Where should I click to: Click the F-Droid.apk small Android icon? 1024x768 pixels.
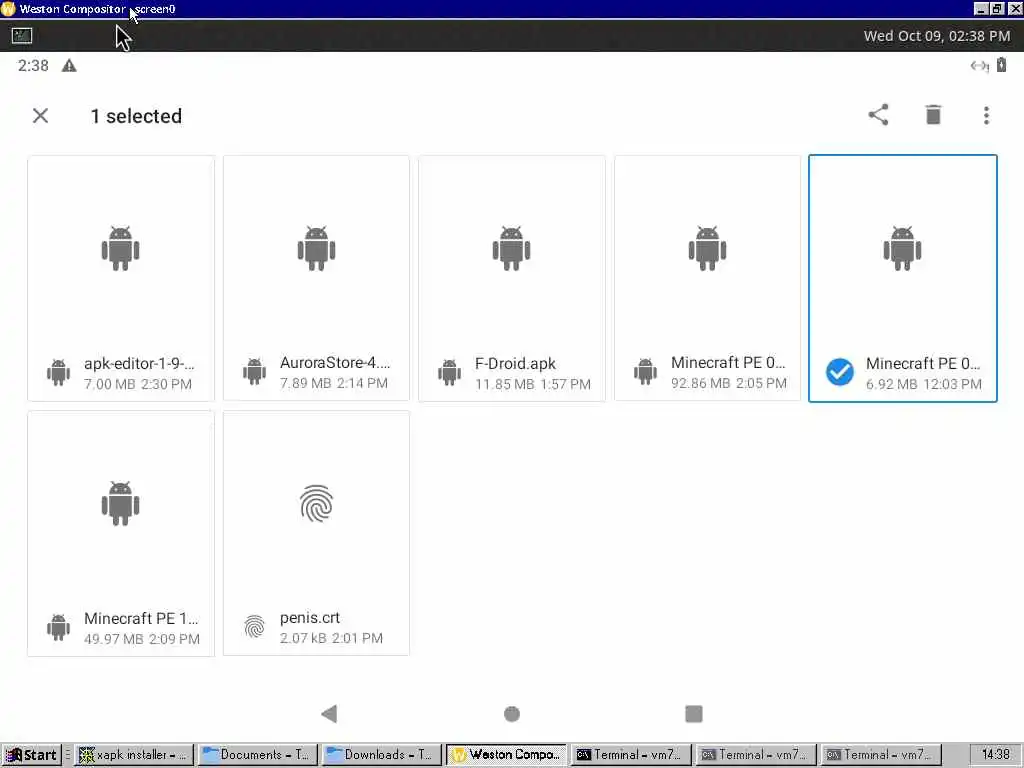(449, 372)
